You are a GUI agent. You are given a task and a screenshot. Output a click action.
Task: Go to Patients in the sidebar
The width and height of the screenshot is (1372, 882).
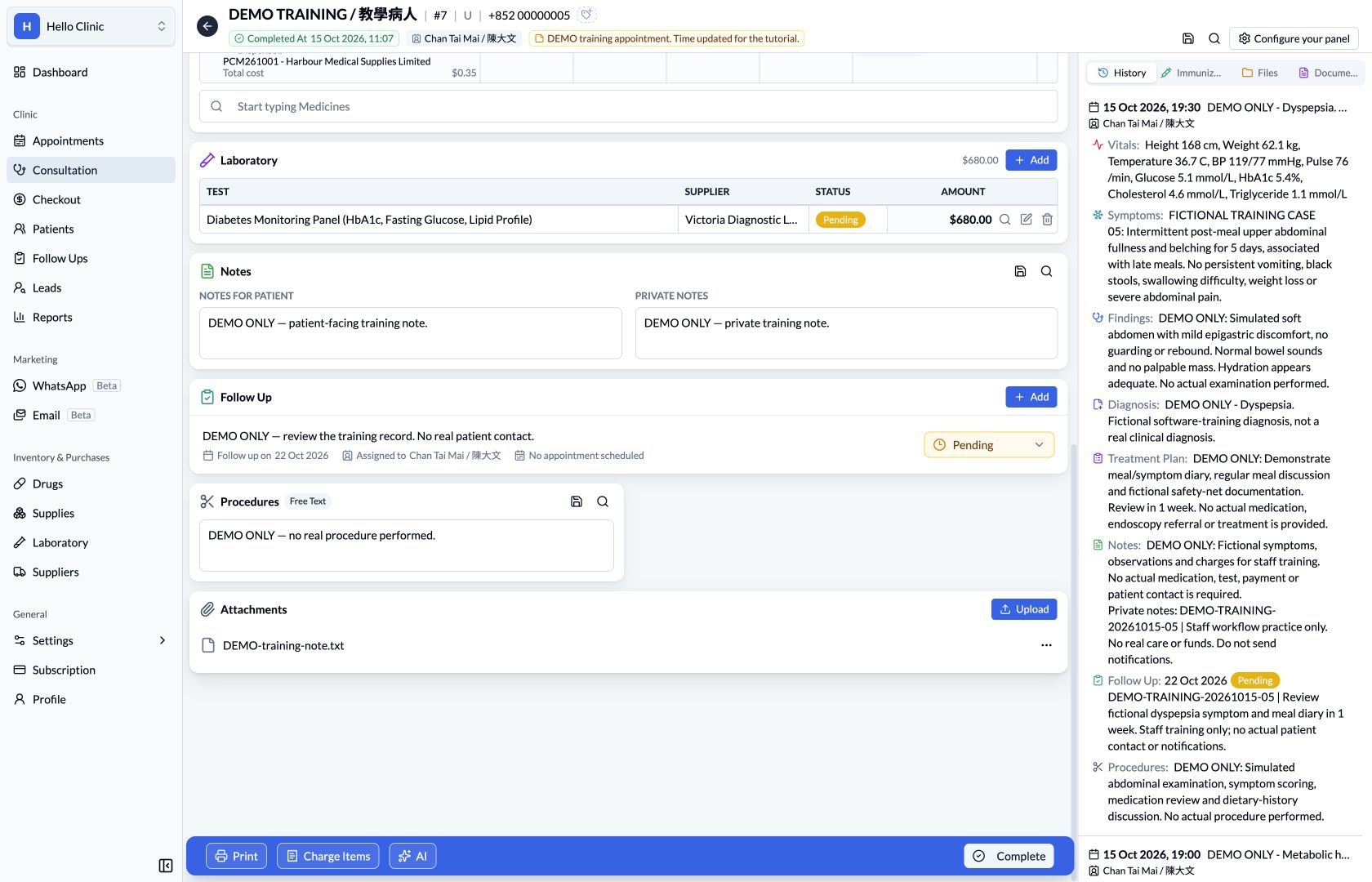(91, 229)
